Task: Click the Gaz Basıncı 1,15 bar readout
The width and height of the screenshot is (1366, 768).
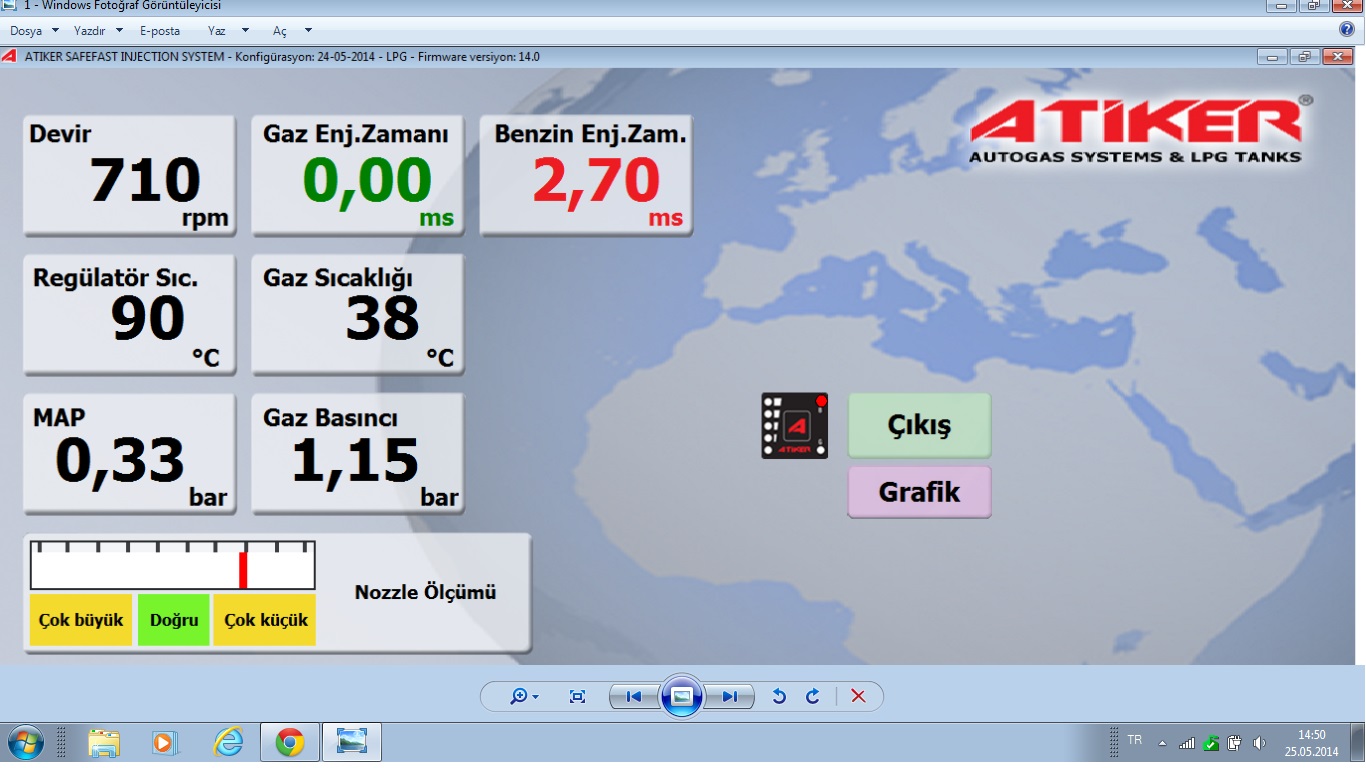Action: [358, 453]
